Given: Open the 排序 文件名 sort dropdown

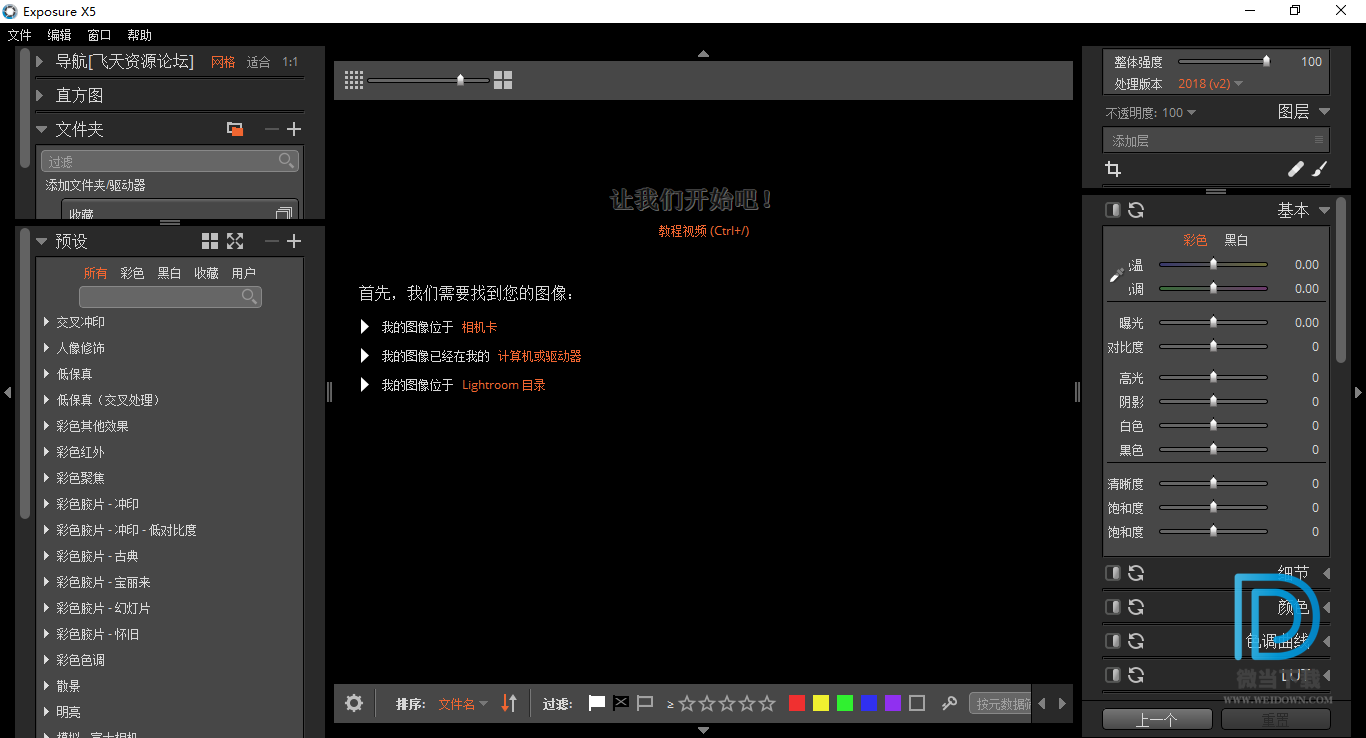Looking at the screenshot, I should 463,704.
